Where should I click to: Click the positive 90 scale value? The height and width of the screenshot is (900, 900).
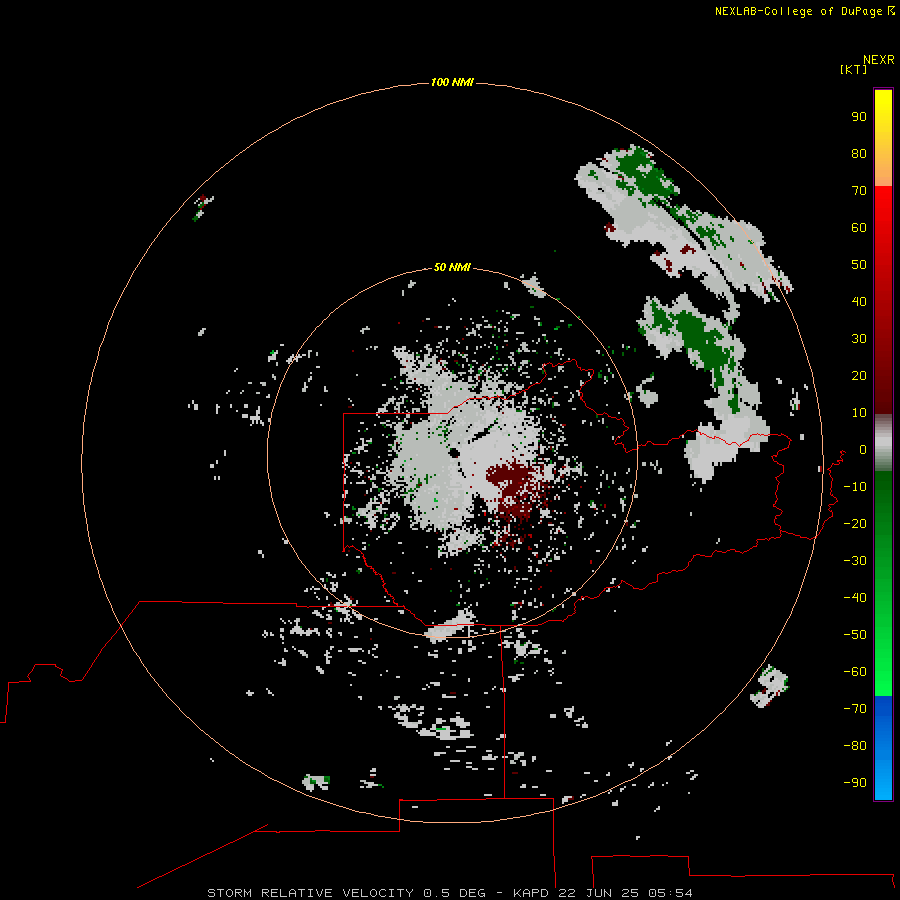point(859,117)
